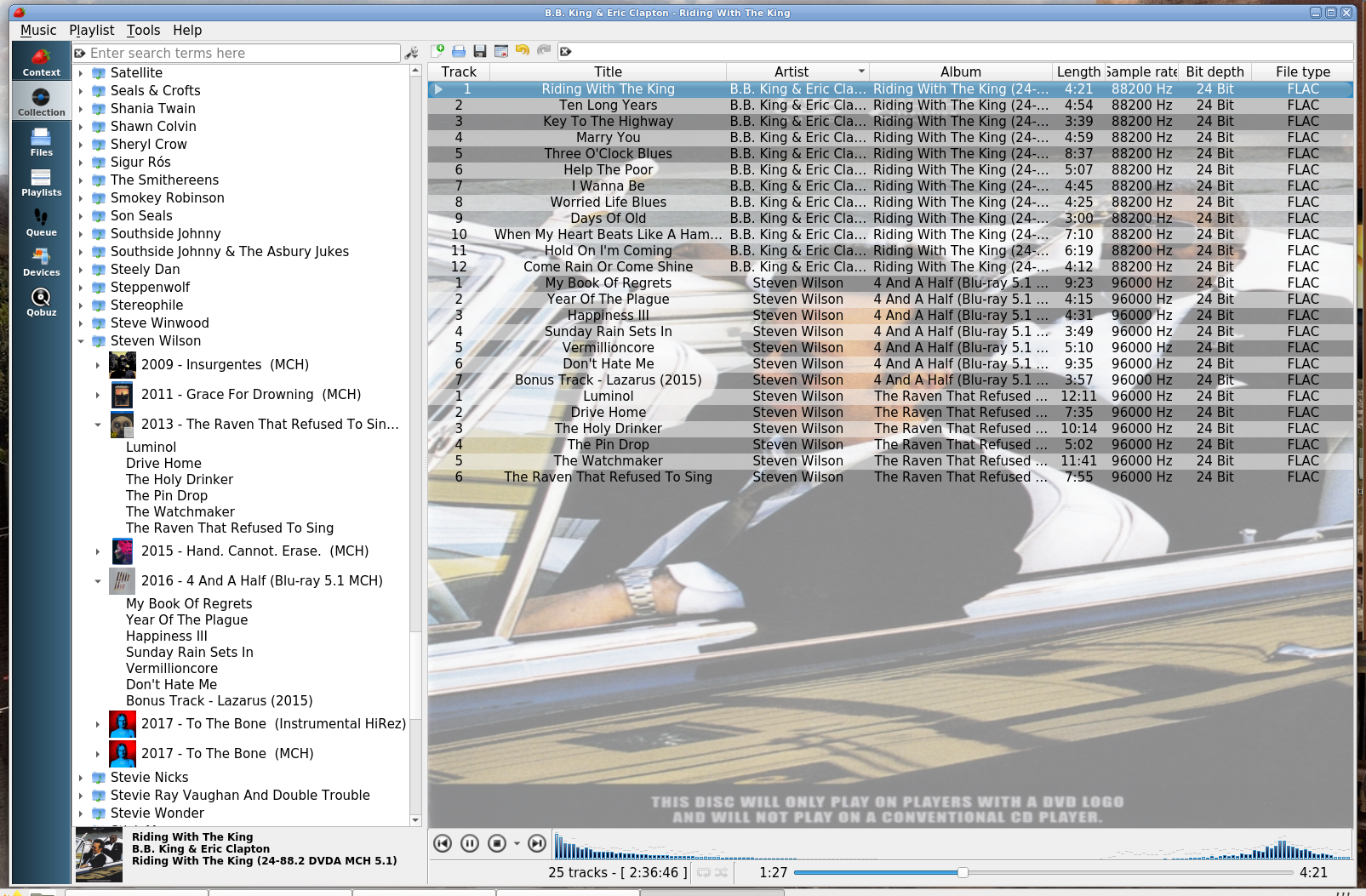The height and width of the screenshot is (896, 1366).
Task: Expand the Steely Dan artist node
Action: pyautogui.click(x=81, y=270)
